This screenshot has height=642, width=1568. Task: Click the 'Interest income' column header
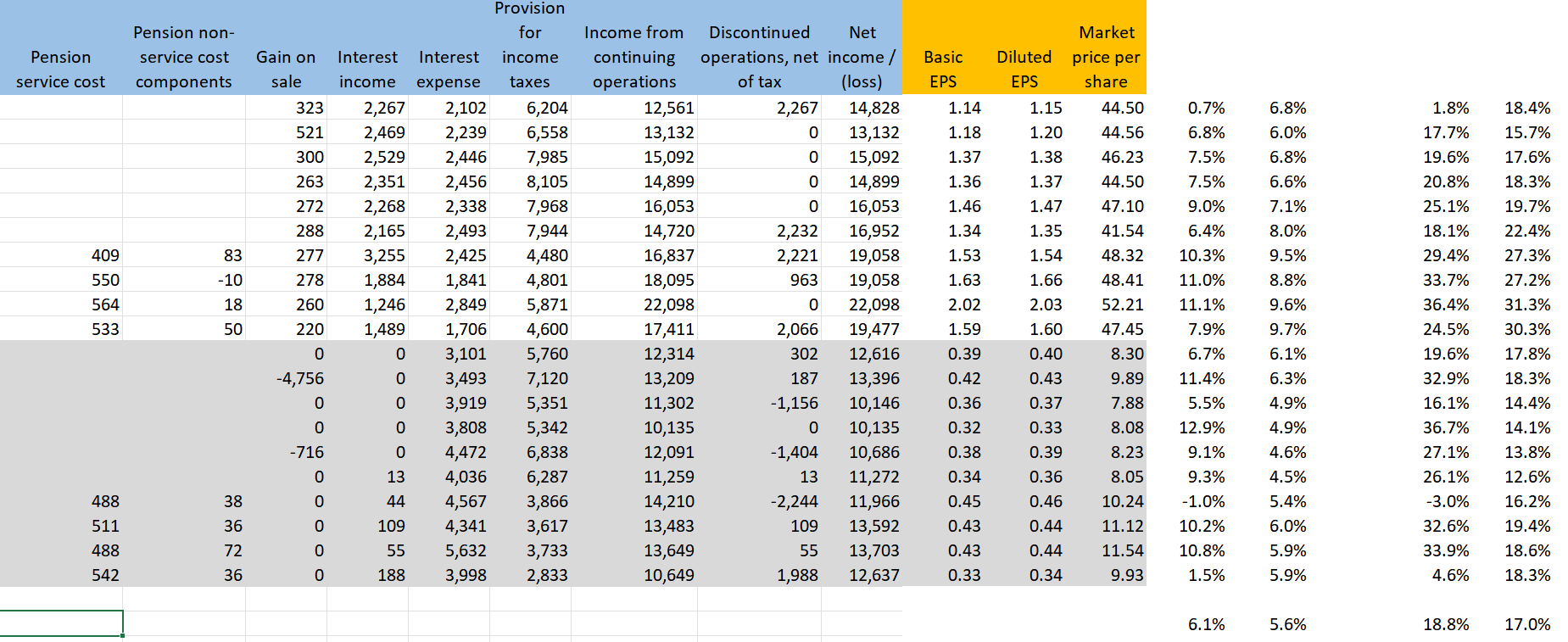(367, 69)
